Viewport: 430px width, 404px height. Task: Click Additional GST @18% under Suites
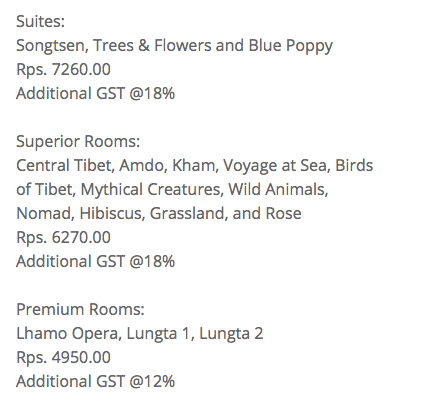point(95,93)
